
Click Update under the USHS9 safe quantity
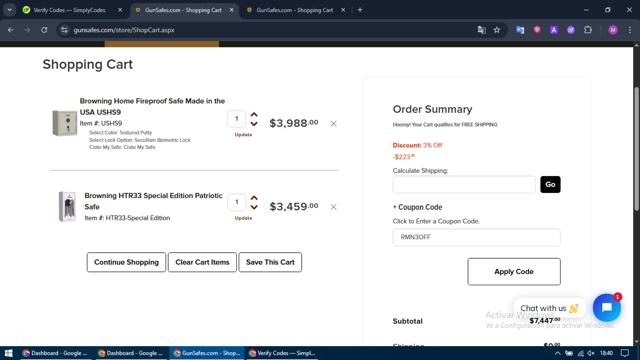click(243, 135)
